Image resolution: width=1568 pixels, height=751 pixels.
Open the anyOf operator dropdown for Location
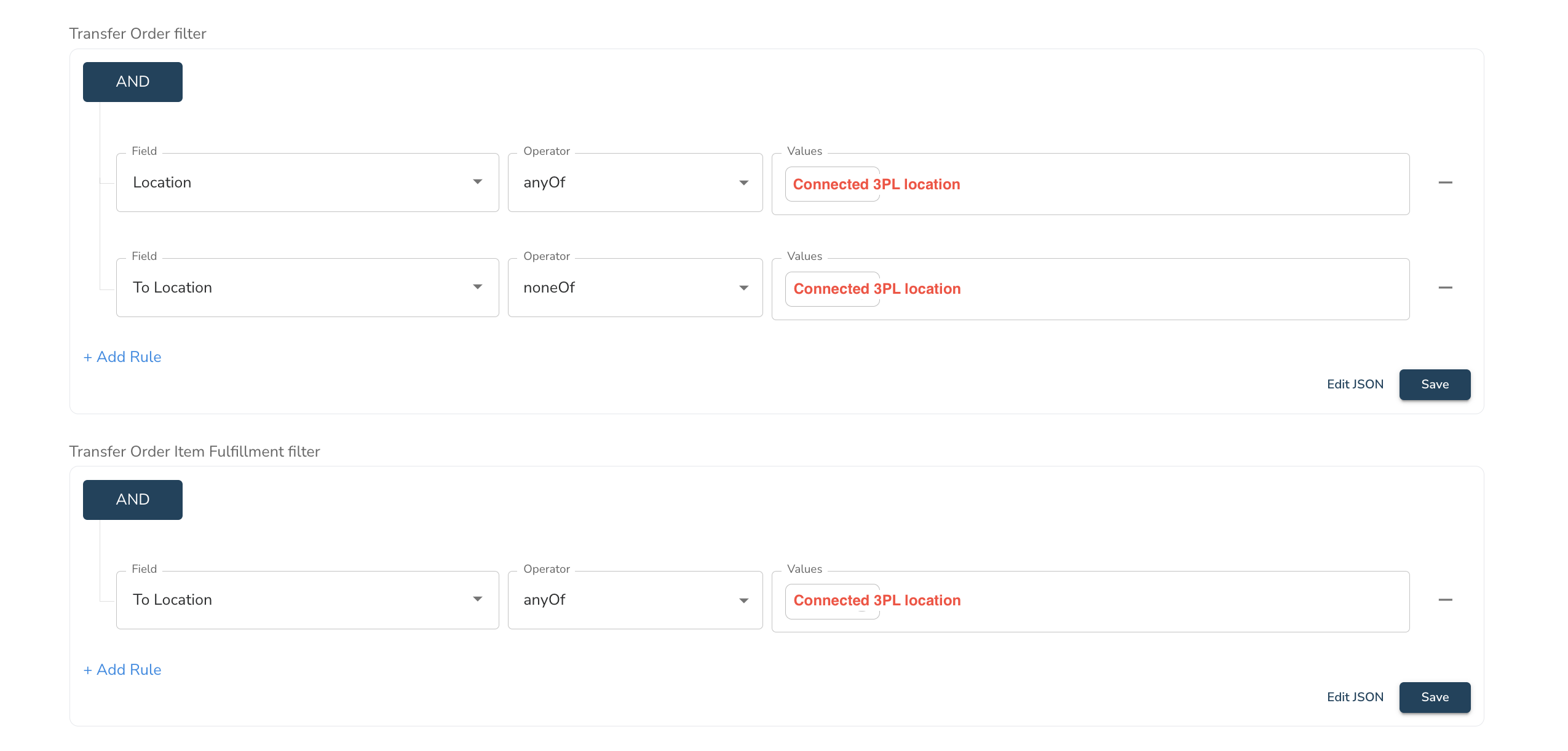click(x=635, y=183)
